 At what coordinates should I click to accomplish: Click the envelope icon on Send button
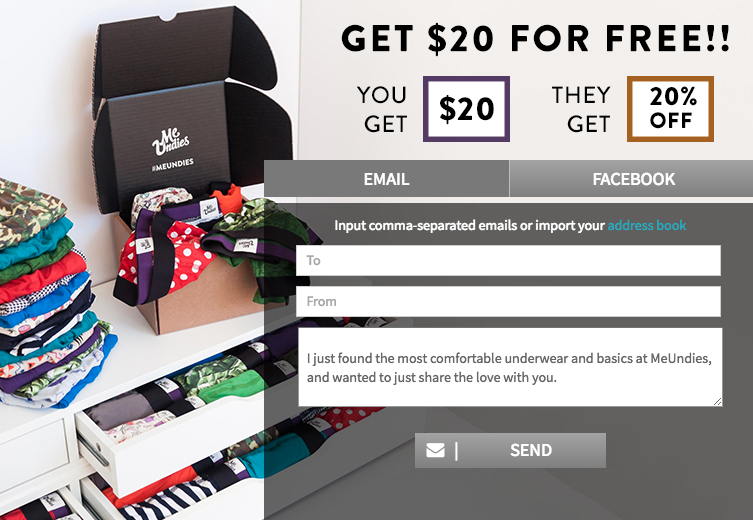point(435,450)
